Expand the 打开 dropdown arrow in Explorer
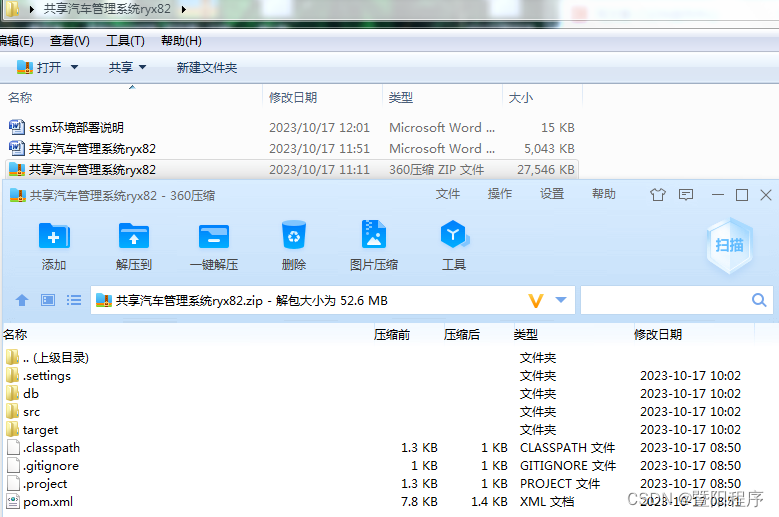 pyautogui.click(x=75, y=67)
